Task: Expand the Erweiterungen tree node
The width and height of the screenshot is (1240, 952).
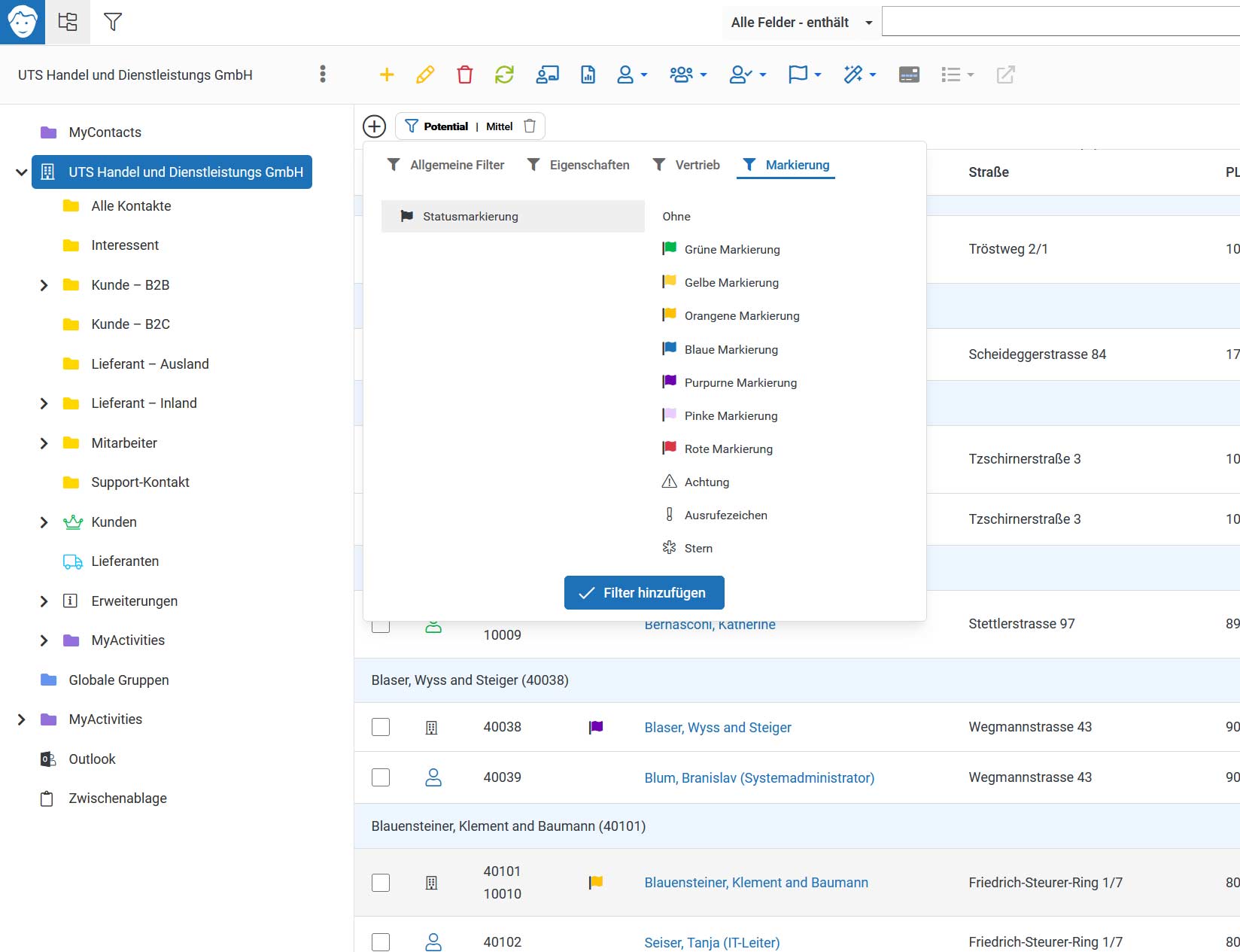Action: pyautogui.click(x=44, y=601)
